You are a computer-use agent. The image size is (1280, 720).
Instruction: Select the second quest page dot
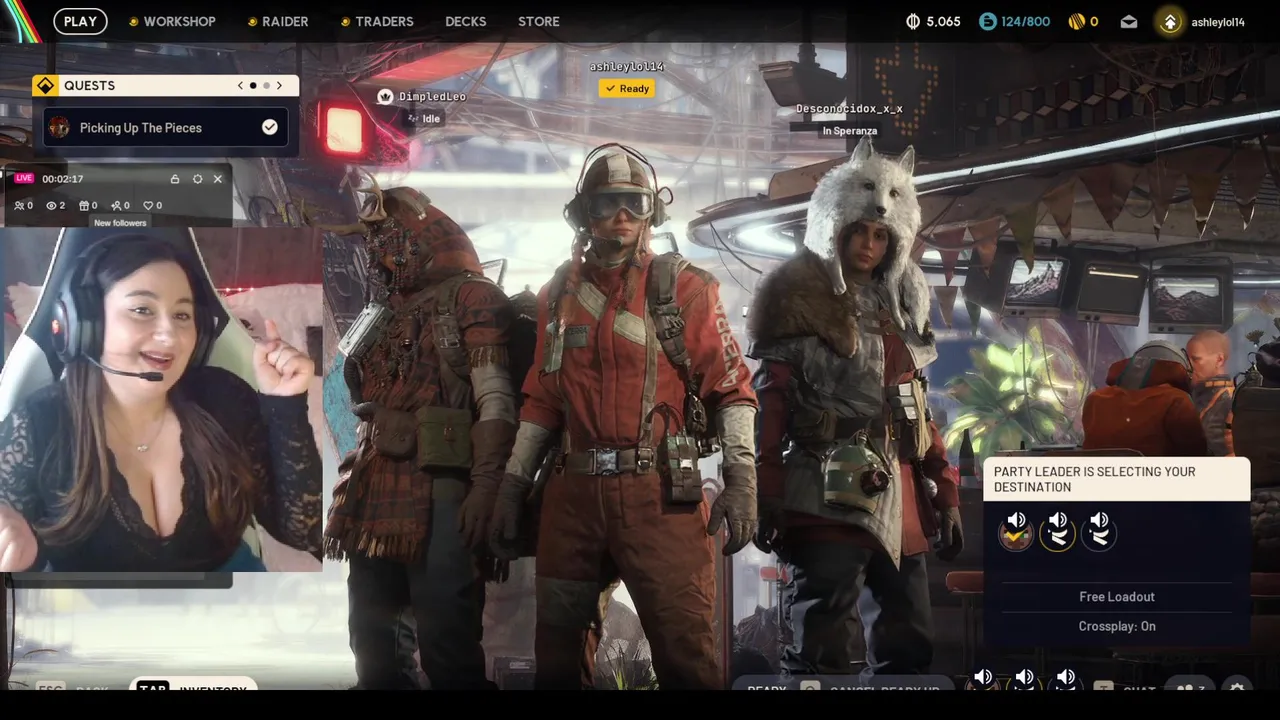tap(266, 85)
